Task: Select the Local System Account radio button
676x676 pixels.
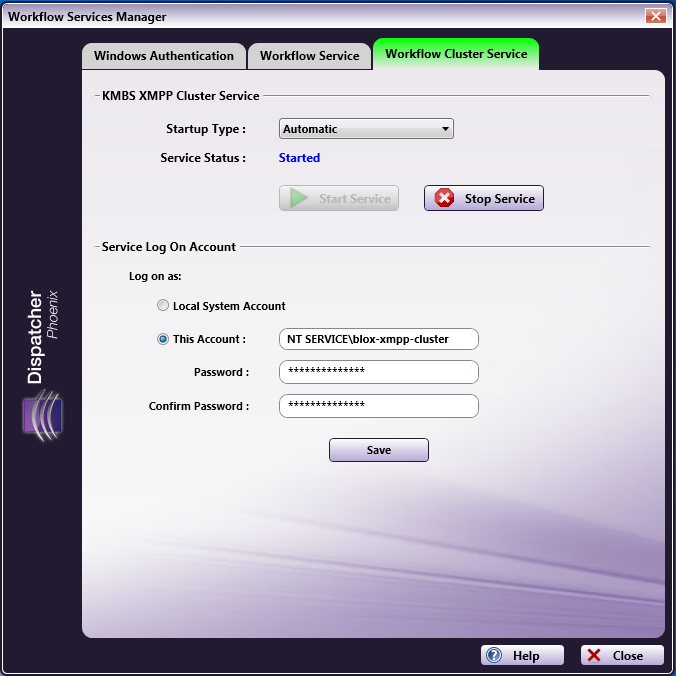Action: point(163,306)
